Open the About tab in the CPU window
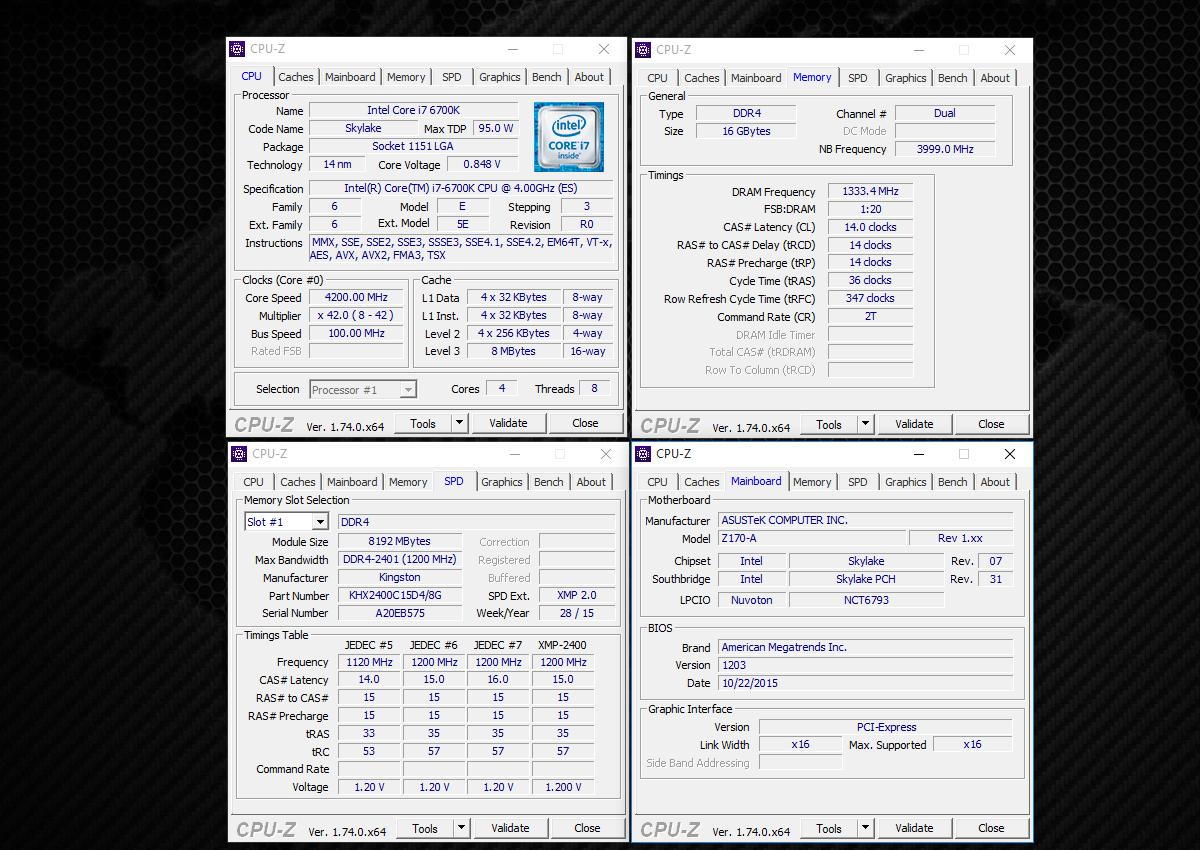 [x=589, y=77]
